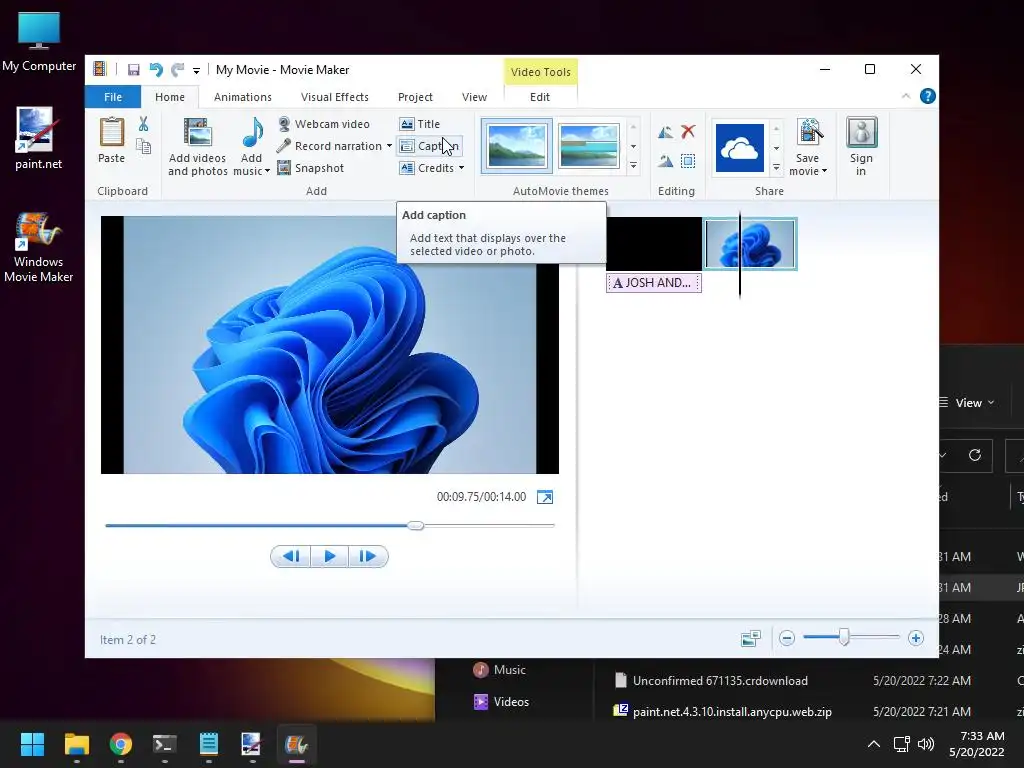Open Movie Maker Help question mark
This screenshot has height=768, width=1024.
[x=927, y=97]
